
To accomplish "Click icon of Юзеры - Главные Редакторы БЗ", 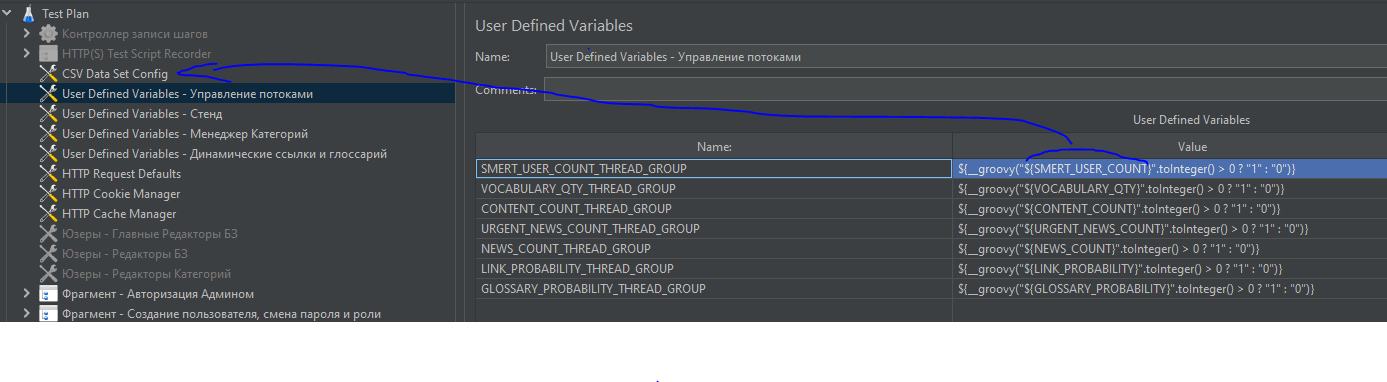I will point(48,234).
